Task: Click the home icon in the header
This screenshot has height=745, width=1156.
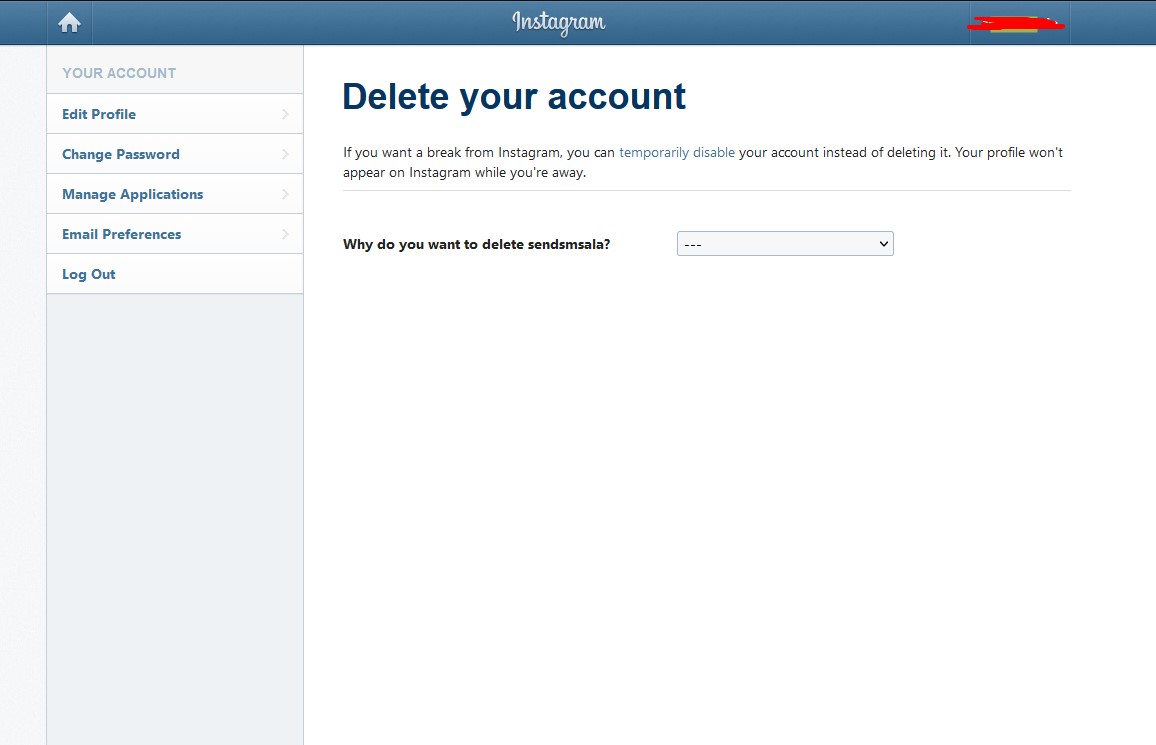Action: pos(69,23)
